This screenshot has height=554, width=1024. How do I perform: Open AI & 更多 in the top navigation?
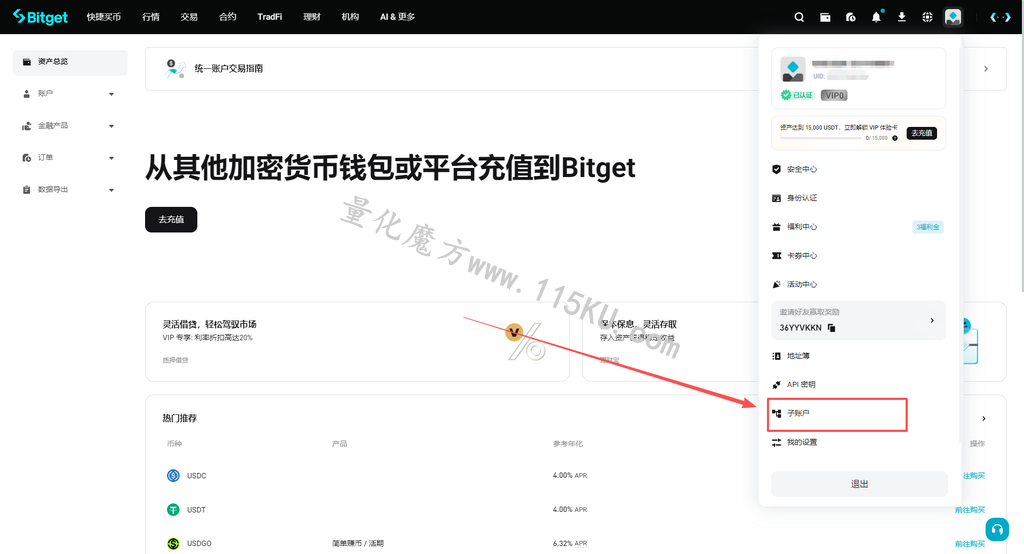point(397,17)
